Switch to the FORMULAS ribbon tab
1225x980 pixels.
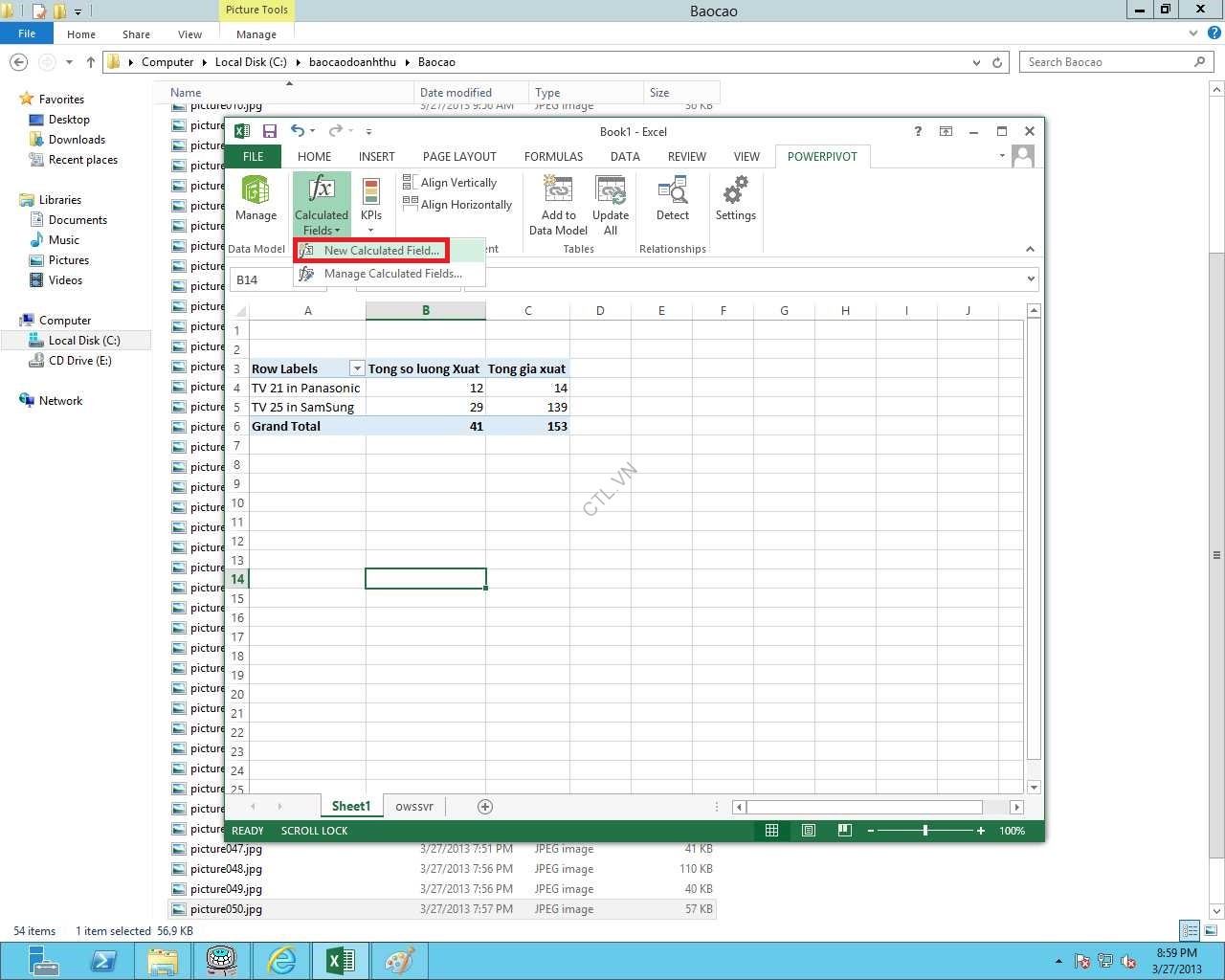point(553,157)
